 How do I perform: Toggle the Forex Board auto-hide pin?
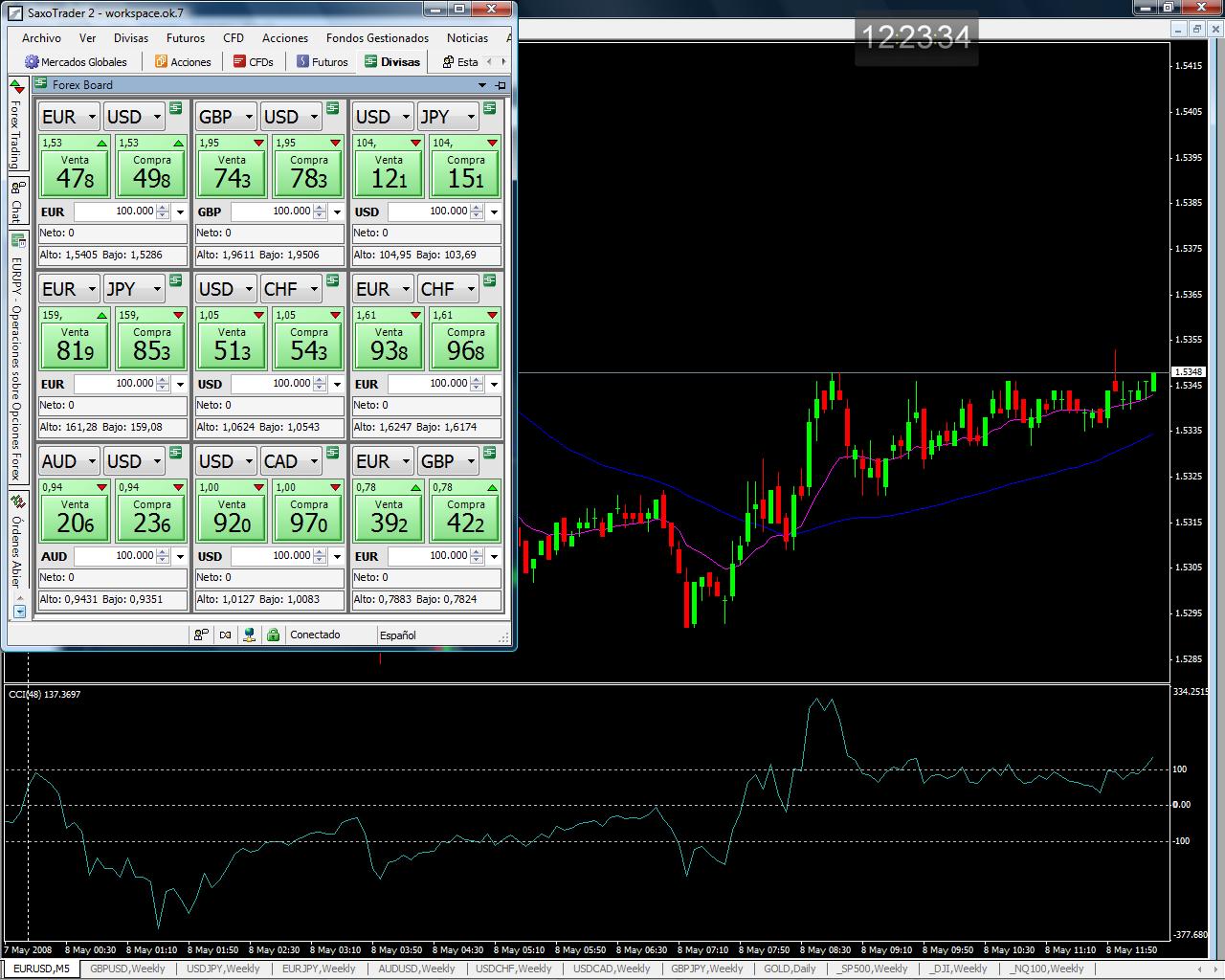(500, 85)
